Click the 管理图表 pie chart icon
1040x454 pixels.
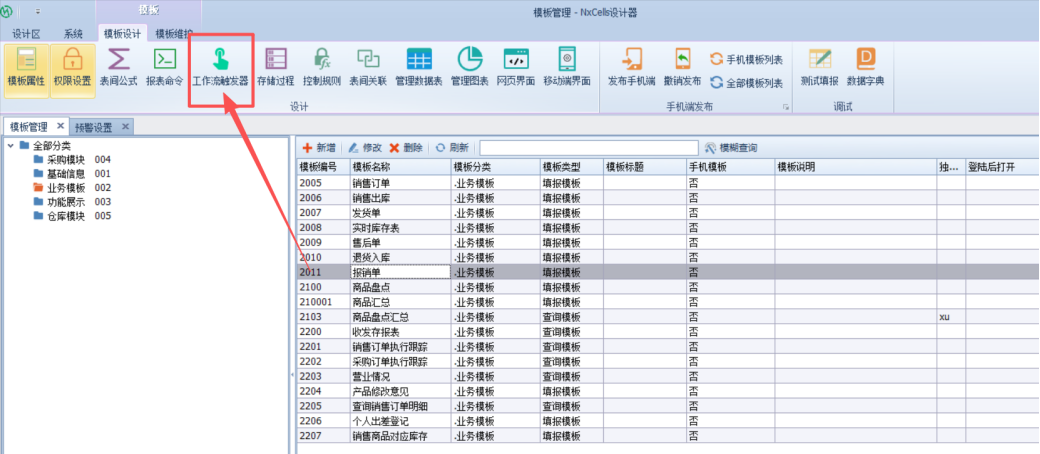[469, 66]
